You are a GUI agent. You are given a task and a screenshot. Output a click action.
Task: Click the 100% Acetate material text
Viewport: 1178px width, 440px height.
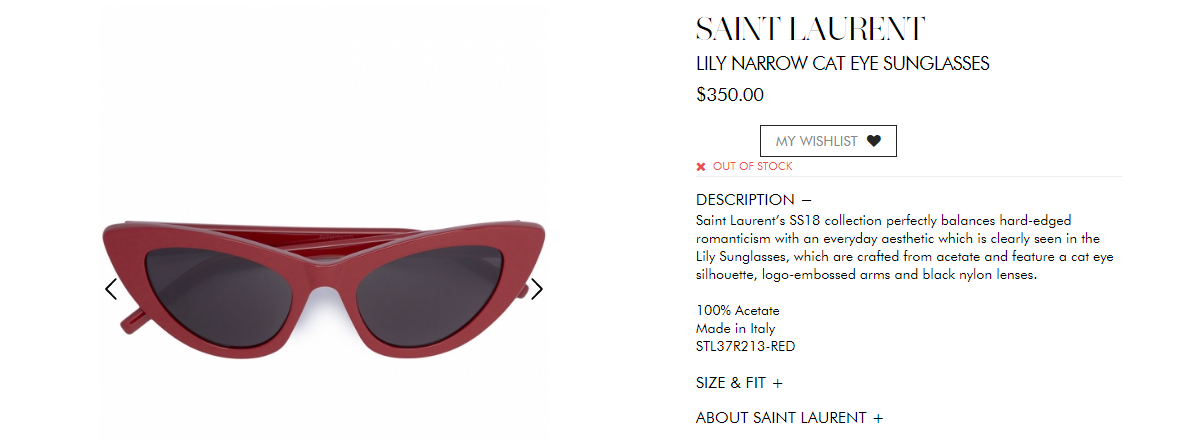point(738,311)
